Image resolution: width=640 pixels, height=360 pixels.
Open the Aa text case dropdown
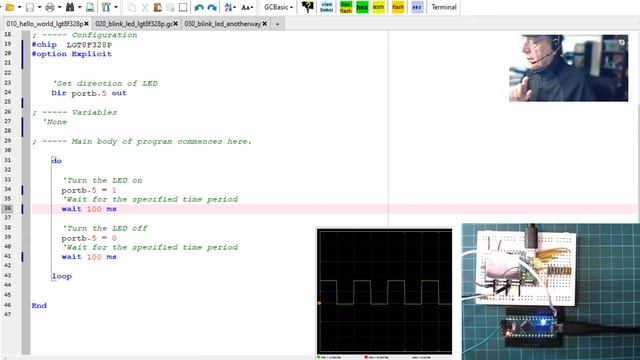click(247, 7)
